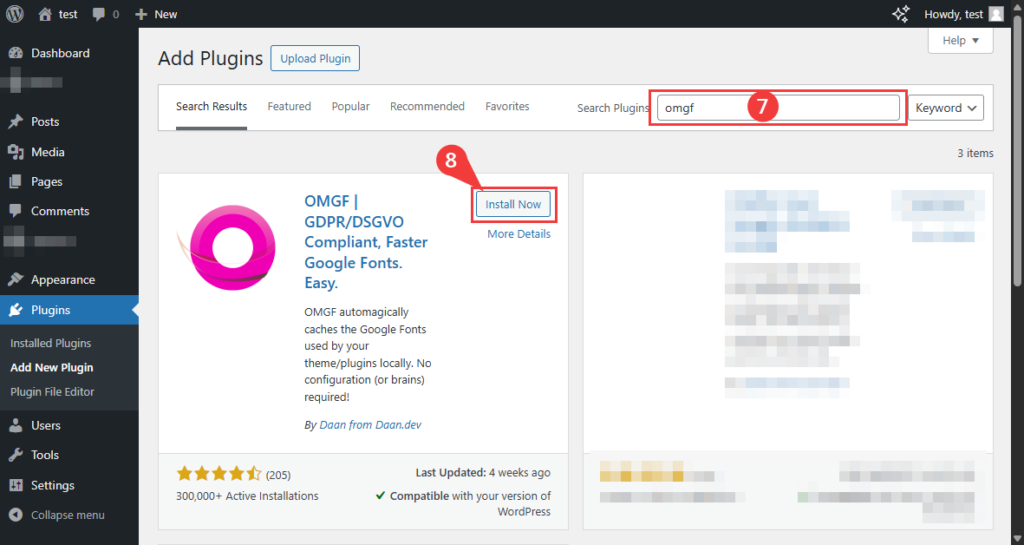Open Plugin File Editor submenu item

[52, 392]
